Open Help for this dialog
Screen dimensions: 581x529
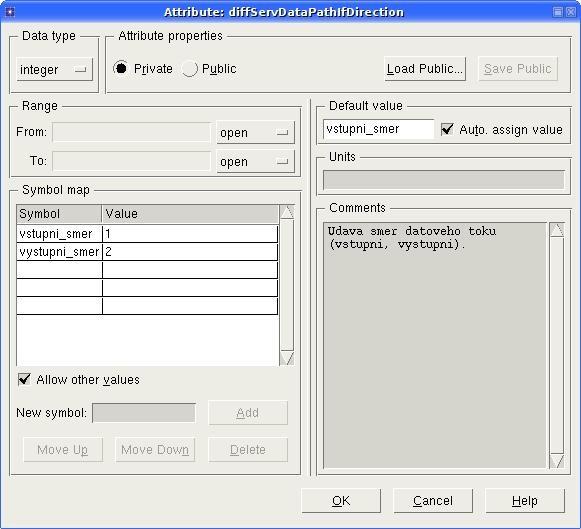525,501
